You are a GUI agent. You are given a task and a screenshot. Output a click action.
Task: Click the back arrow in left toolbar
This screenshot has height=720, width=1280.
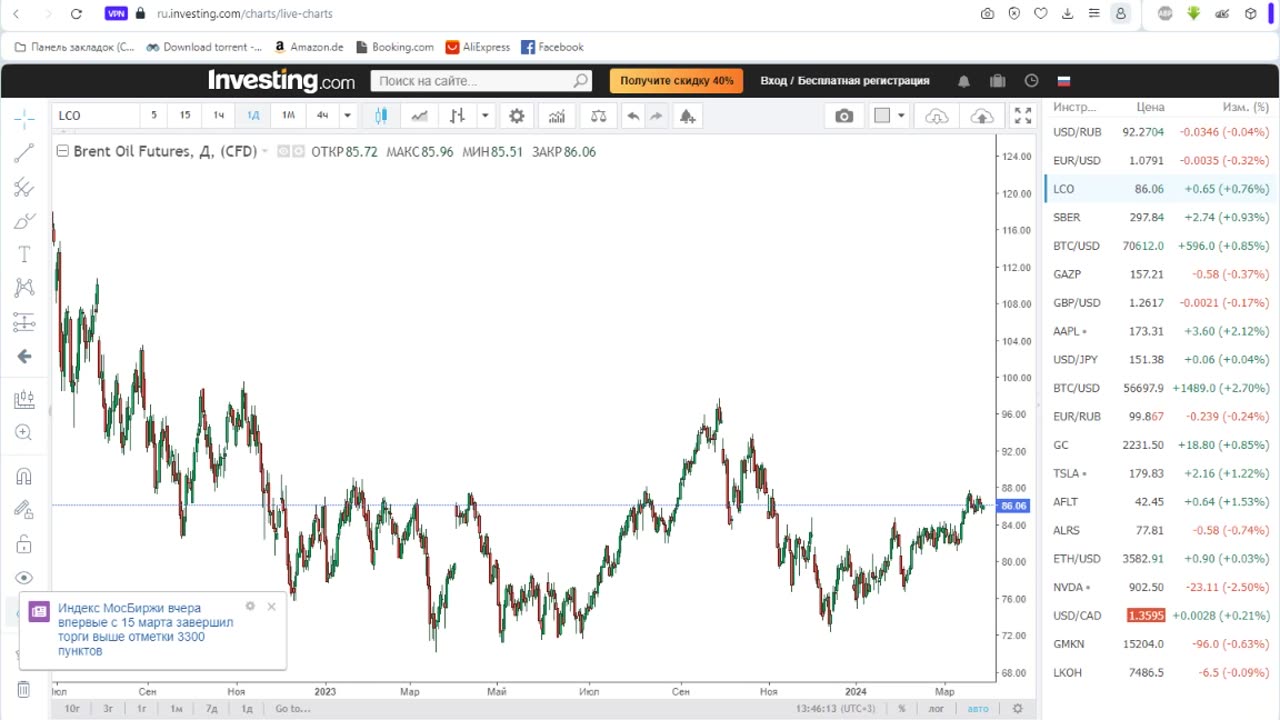(24, 356)
